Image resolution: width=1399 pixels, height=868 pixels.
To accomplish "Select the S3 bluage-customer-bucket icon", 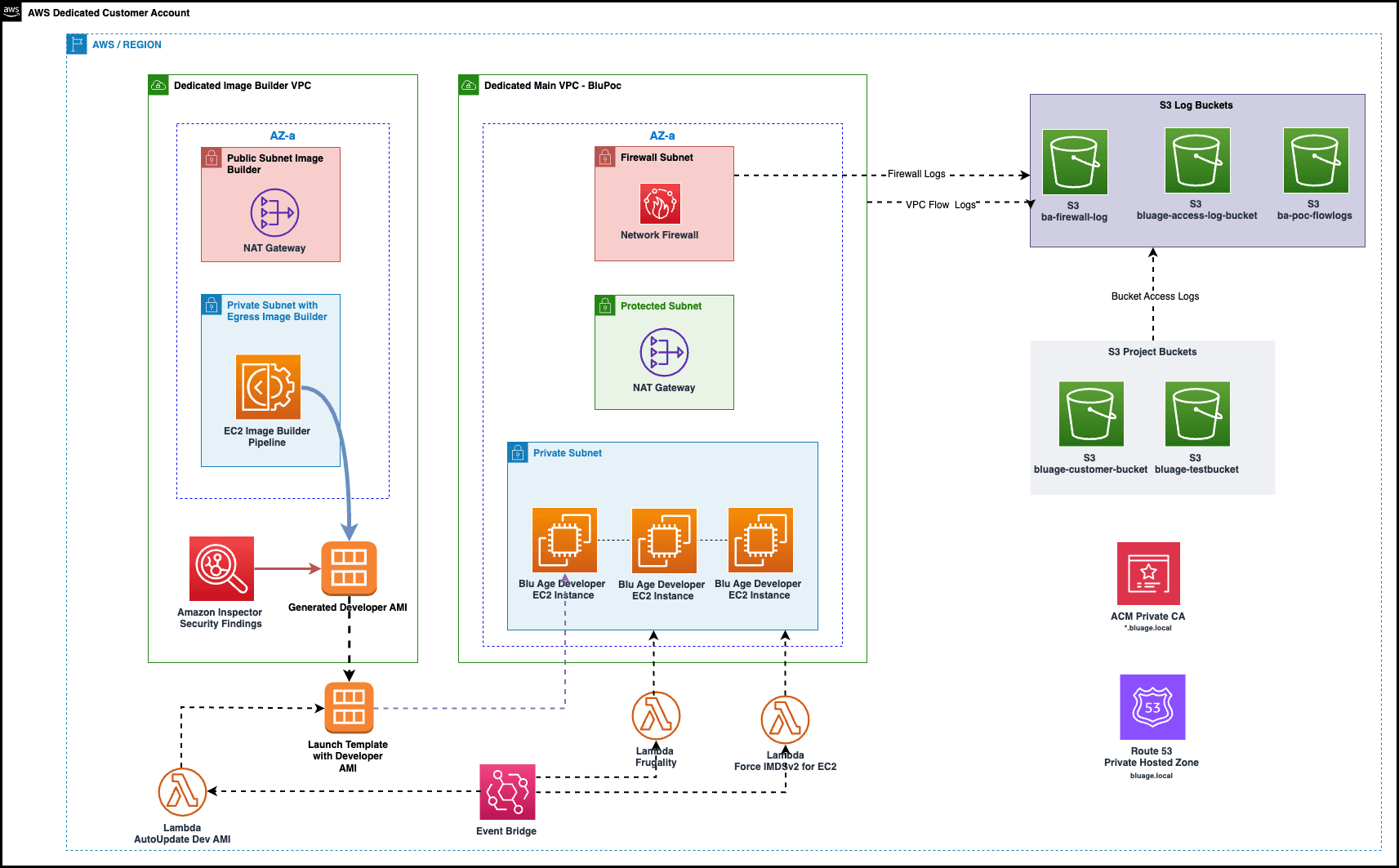I will click(1091, 414).
